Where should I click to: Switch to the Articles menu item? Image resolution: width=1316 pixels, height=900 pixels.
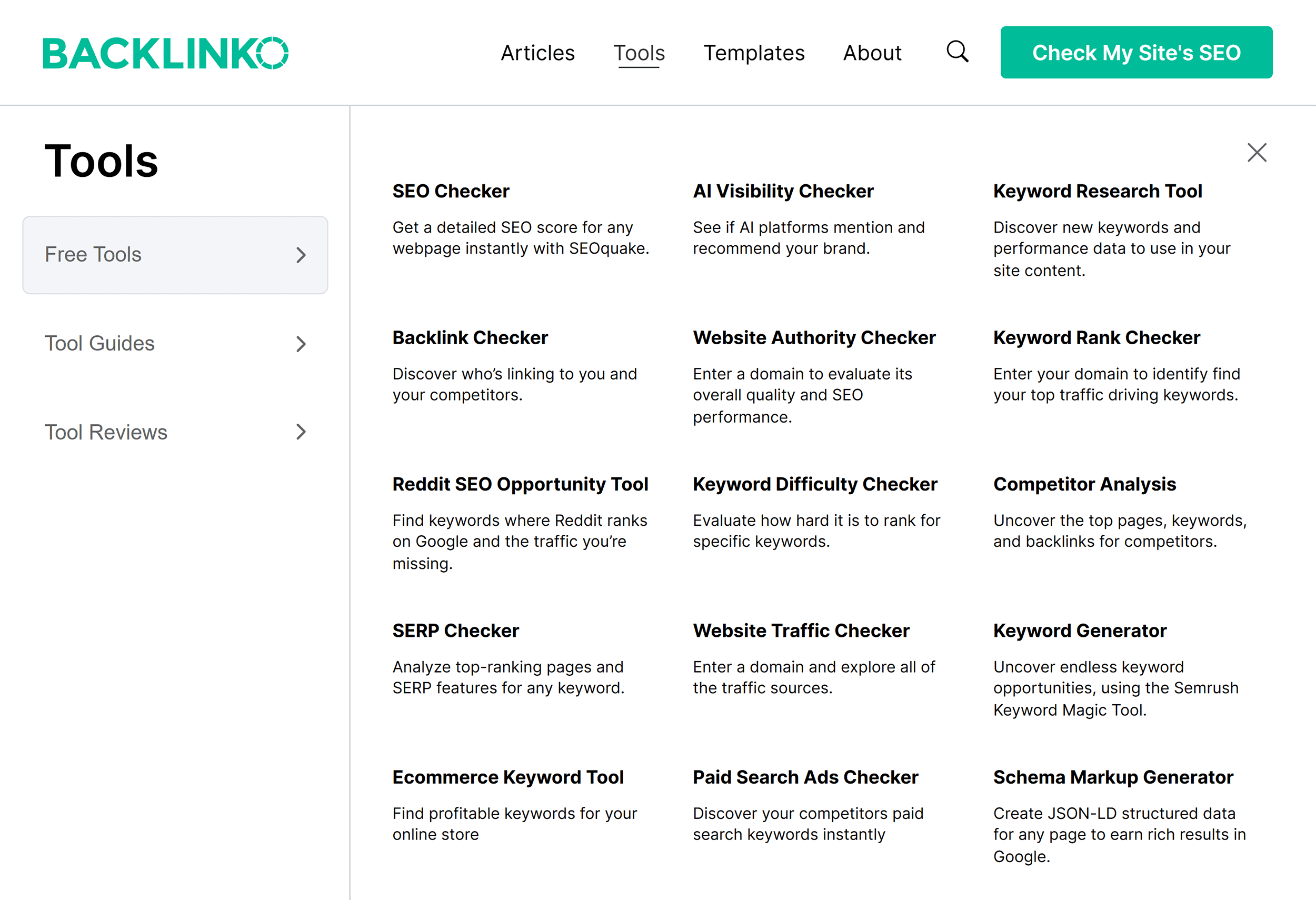tap(538, 53)
